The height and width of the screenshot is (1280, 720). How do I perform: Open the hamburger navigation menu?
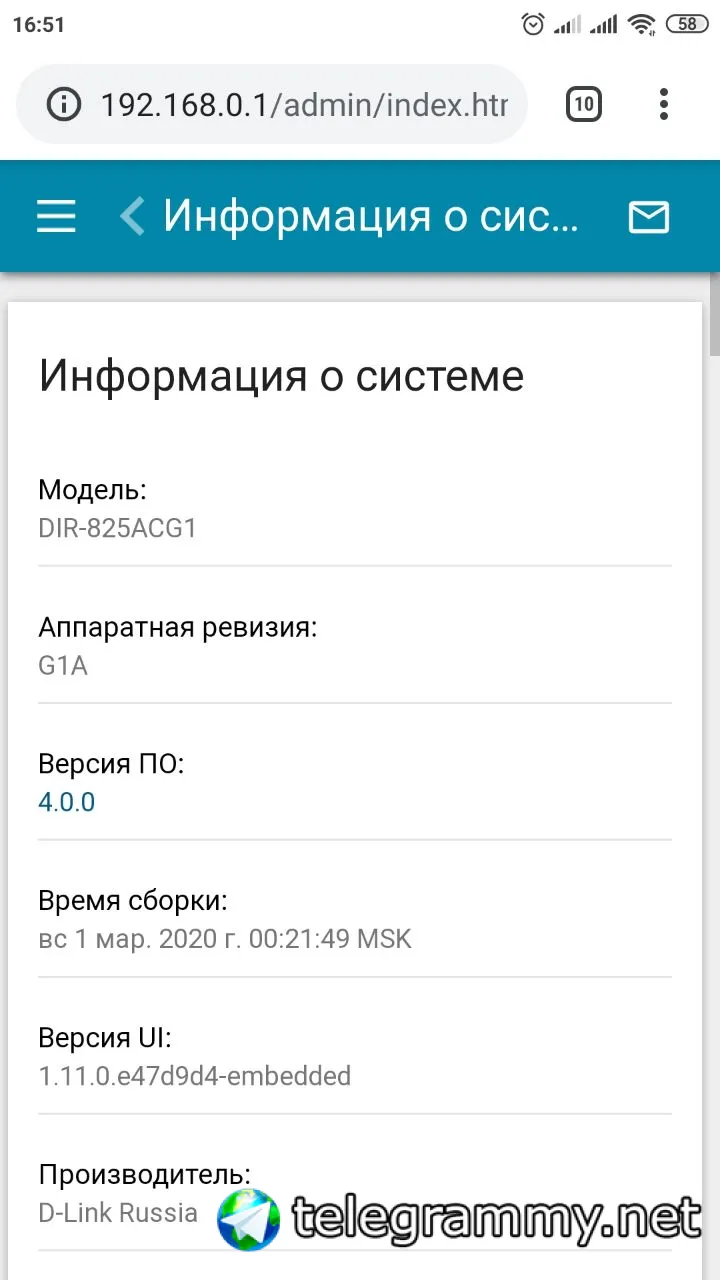tap(56, 216)
